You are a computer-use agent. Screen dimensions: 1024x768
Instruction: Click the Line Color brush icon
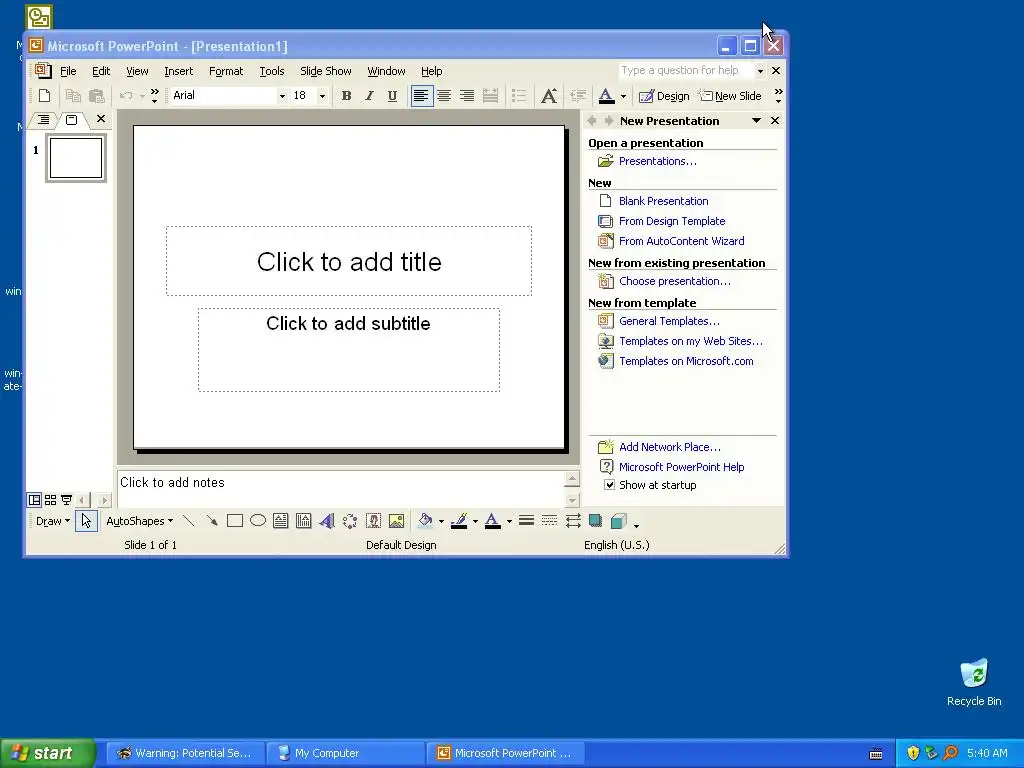[x=459, y=521]
